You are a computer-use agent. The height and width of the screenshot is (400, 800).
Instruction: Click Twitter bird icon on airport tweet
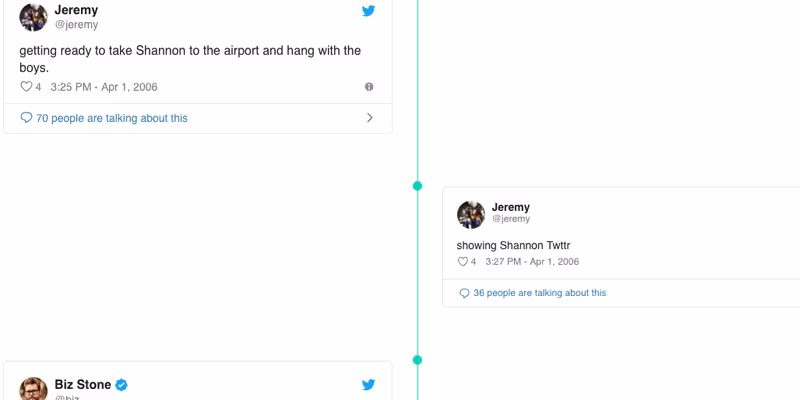368,11
